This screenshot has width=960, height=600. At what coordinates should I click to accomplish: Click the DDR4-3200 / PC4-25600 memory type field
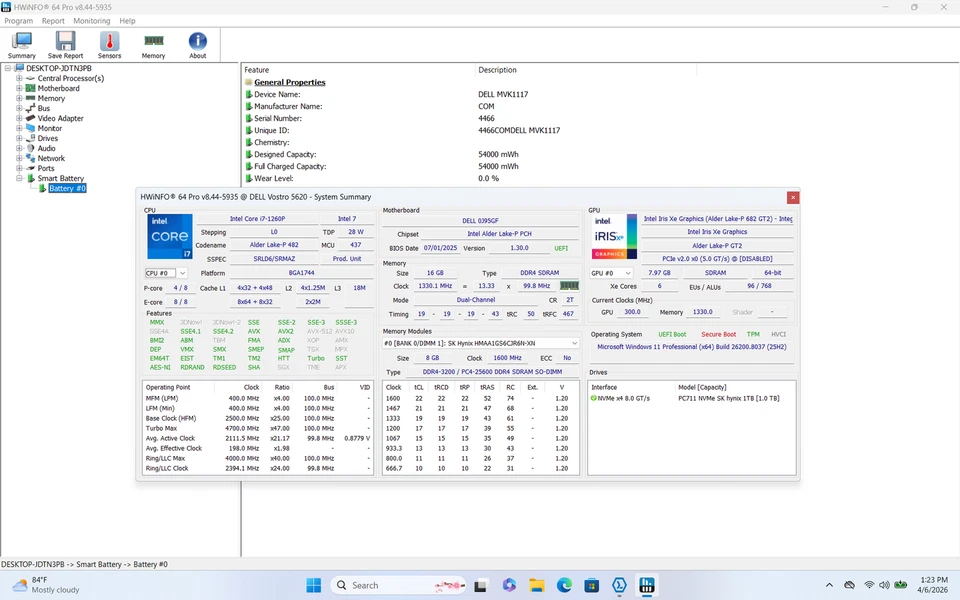tap(492, 372)
